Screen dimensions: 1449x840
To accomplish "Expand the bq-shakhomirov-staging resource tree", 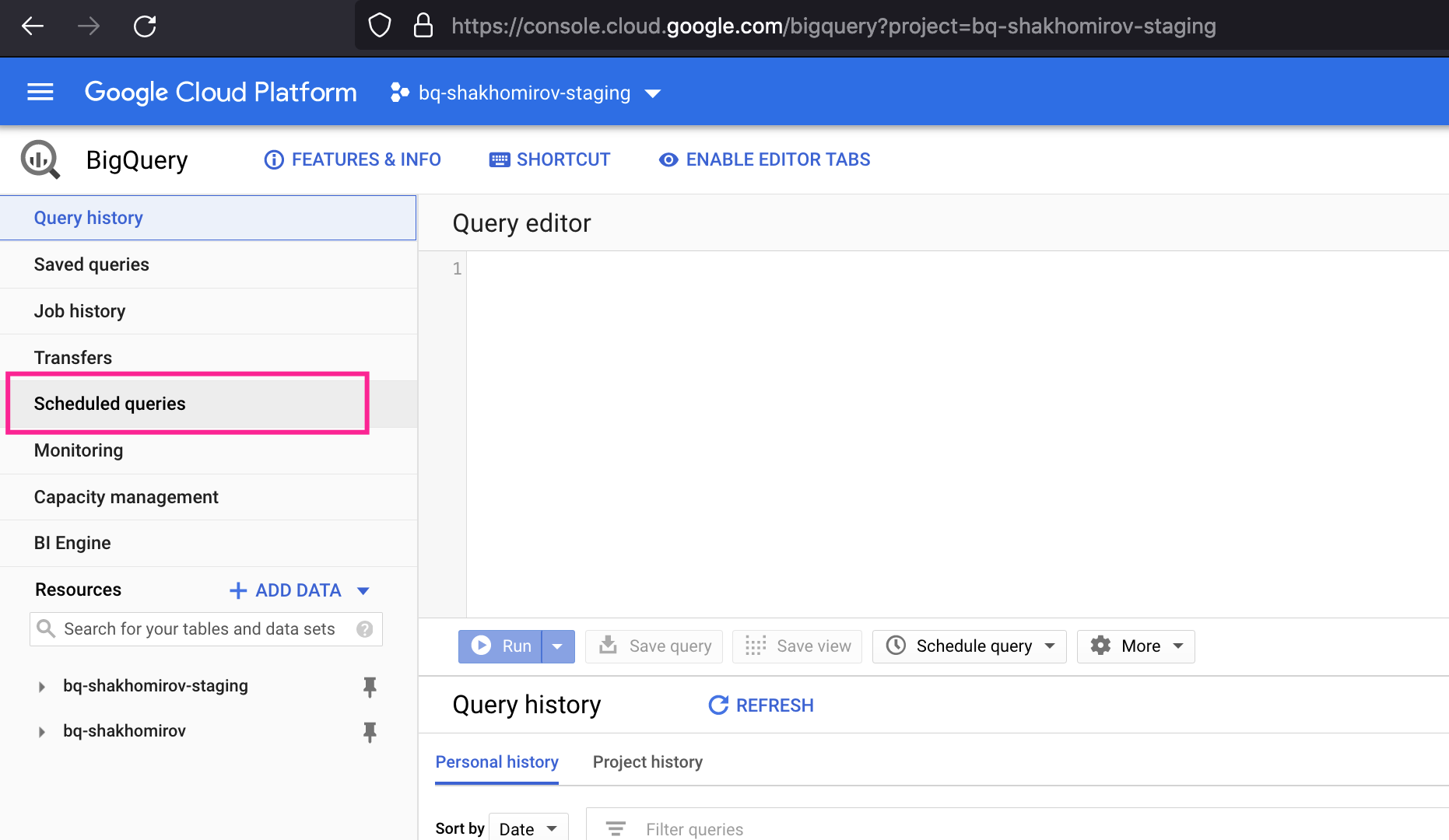I will click(x=40, y=687).
